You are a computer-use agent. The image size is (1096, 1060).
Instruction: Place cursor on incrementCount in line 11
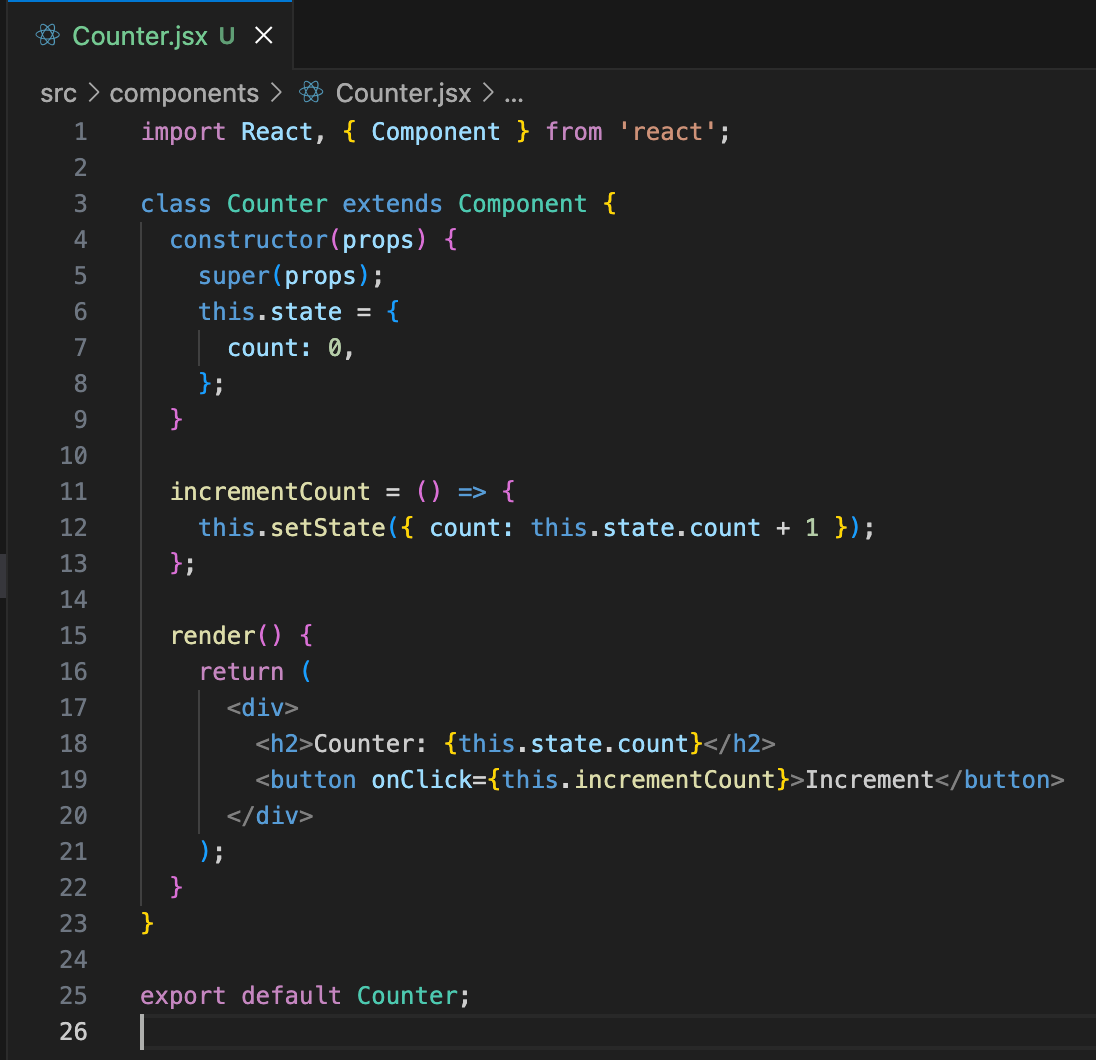[x=270, y=492]
